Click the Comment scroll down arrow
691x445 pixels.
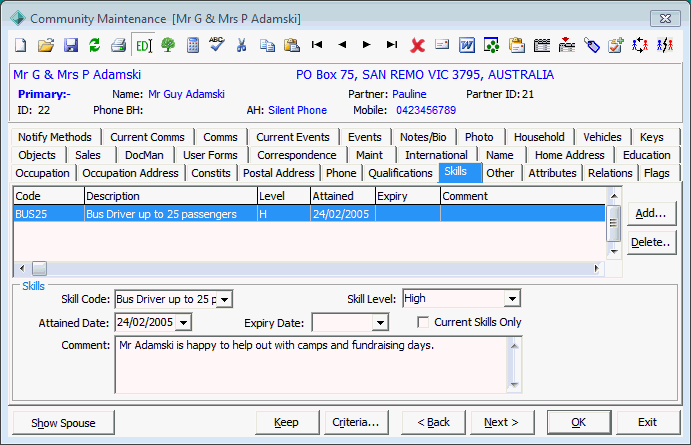[514, 385]
